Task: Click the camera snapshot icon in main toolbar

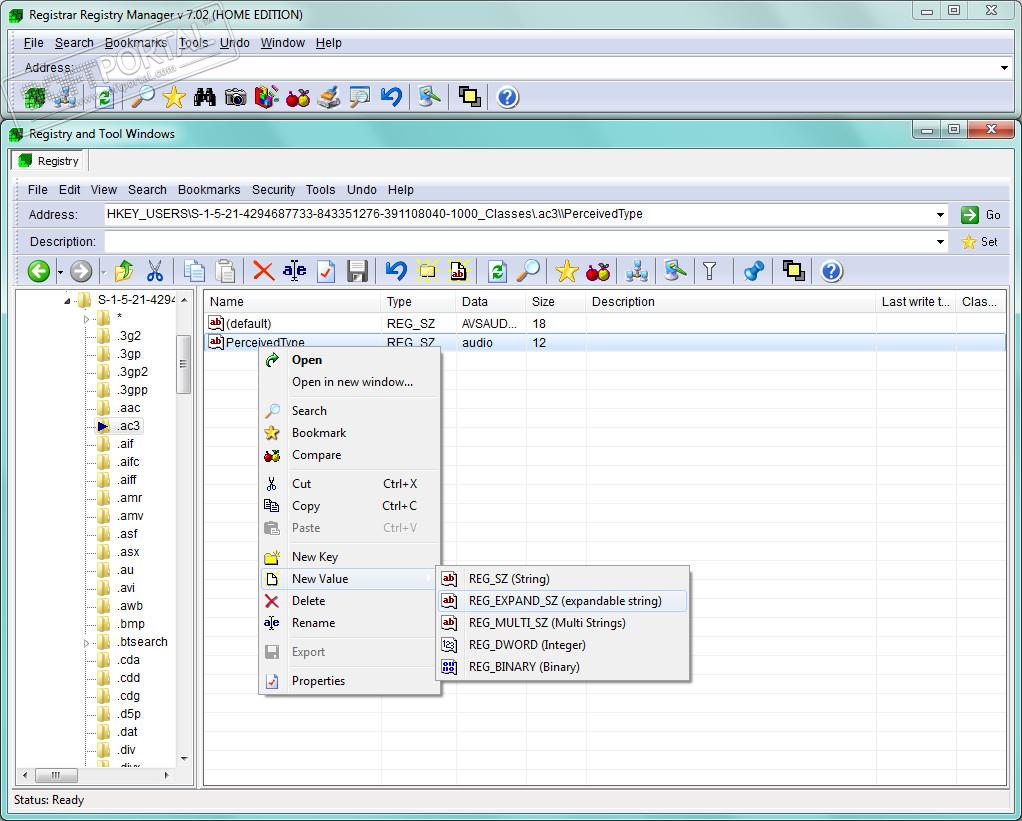Action: [x=235, y=98]
